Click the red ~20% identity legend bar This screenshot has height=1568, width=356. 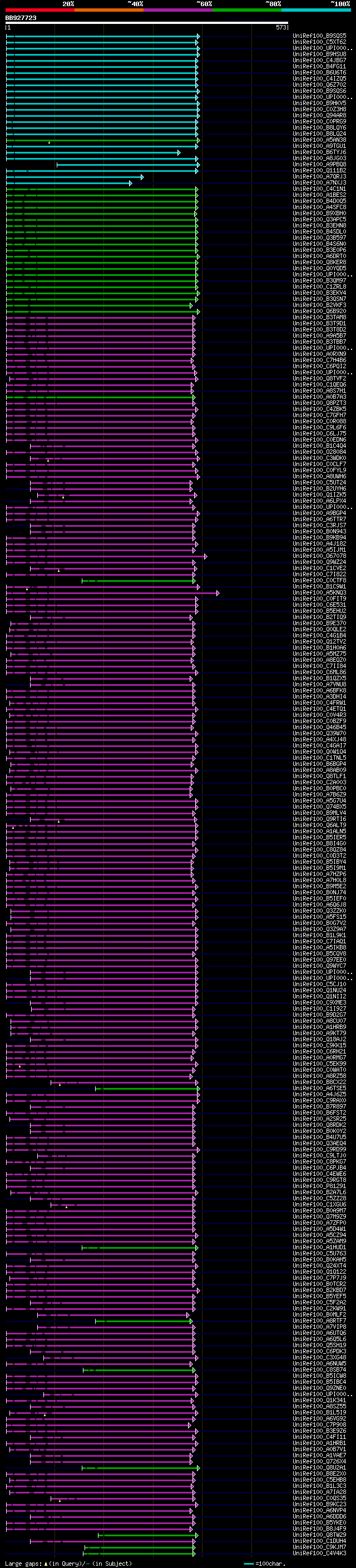tap(40, 10)
